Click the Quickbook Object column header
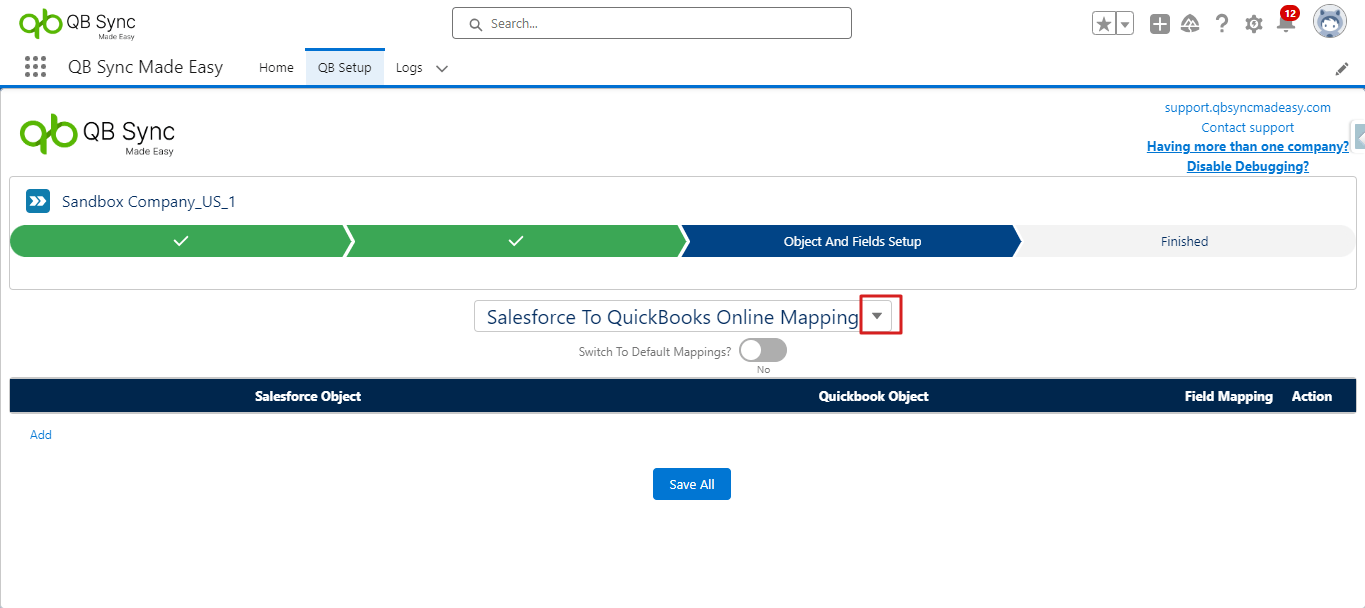Image resolution: width=1365 pixels, height=608 pixels. click(874, 396)
